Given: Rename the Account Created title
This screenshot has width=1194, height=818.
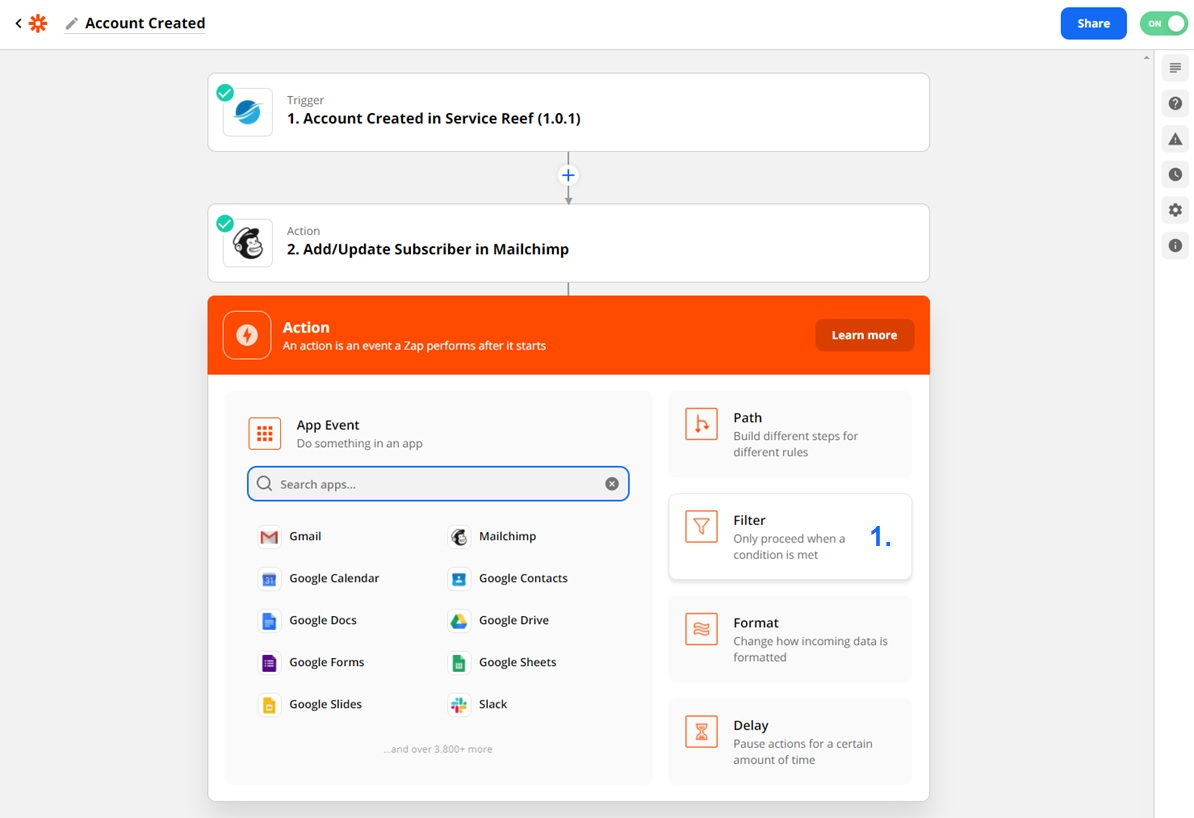Looking at the screenshot, I should click(x=145, y=24).
